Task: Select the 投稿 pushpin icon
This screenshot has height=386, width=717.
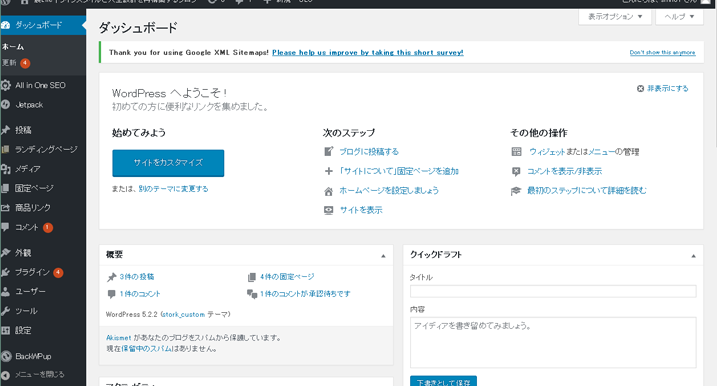Action: pyautogui.click(x=5, y=130)
